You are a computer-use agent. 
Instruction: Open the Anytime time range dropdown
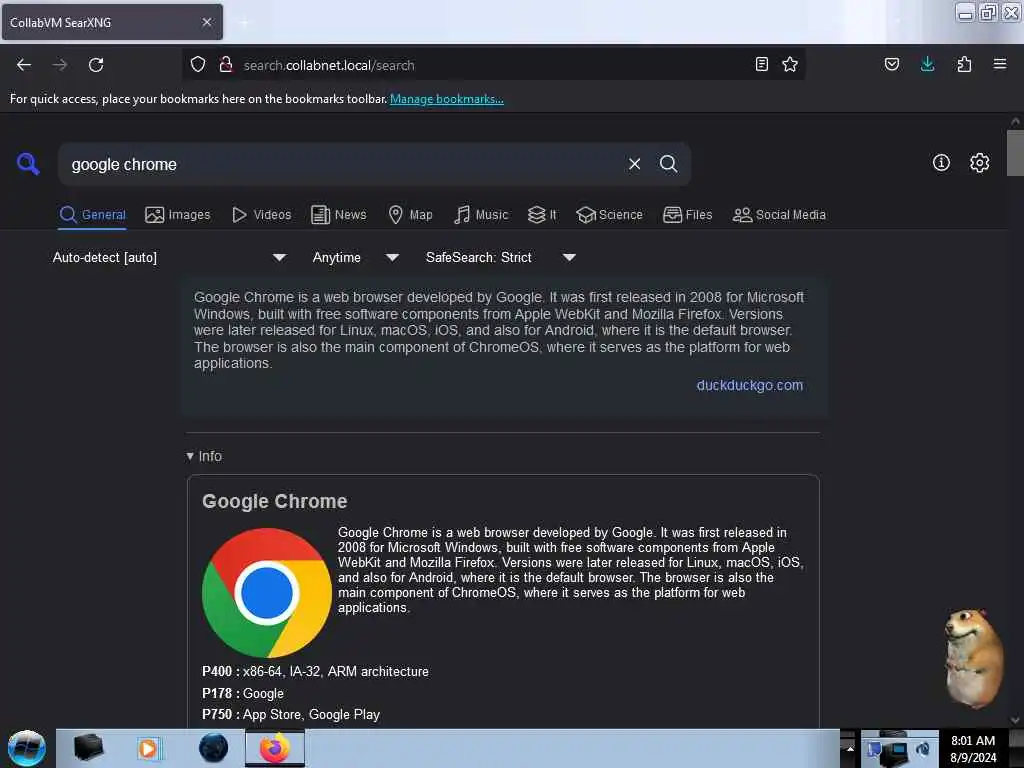click(x=355, y=257)
